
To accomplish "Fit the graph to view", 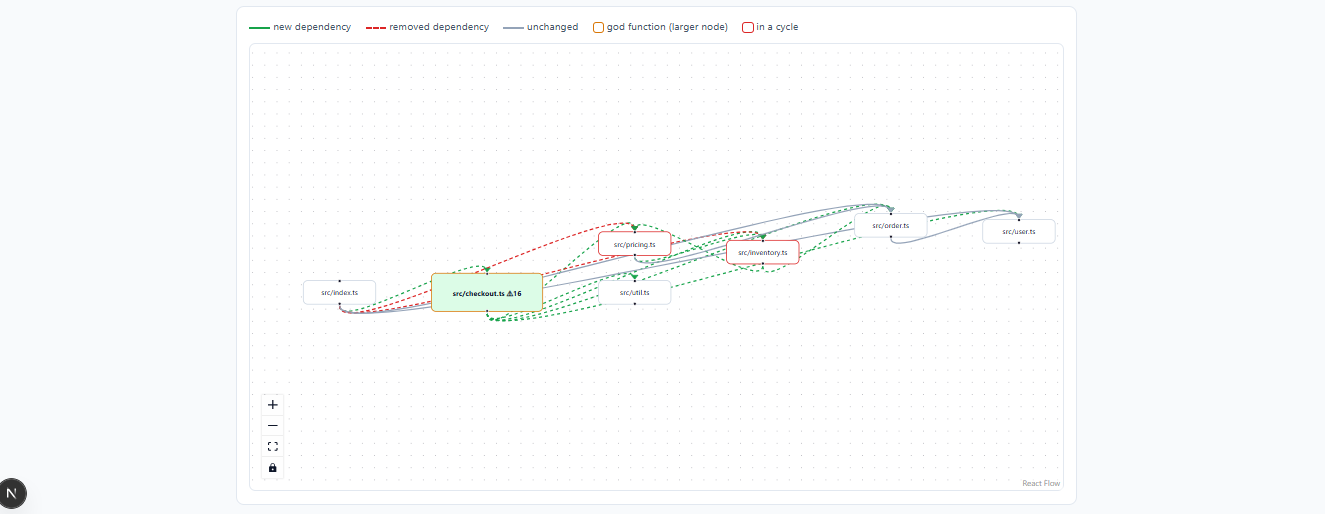I will tap(273, 447).
